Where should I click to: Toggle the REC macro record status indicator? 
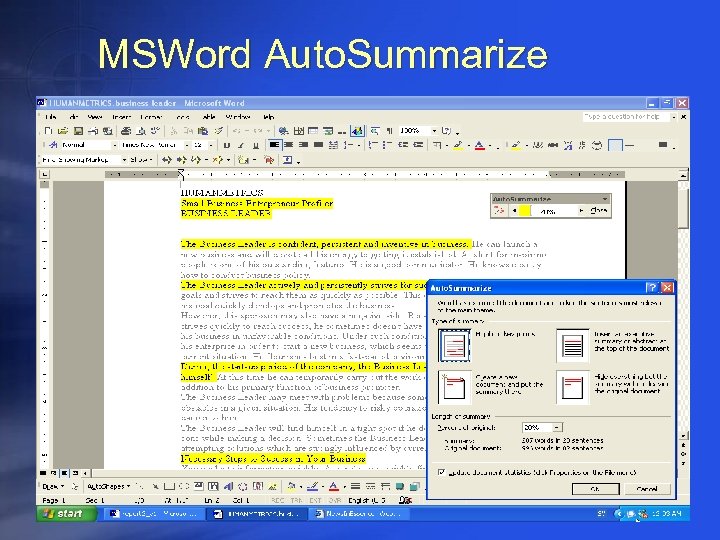coord(278,500)
